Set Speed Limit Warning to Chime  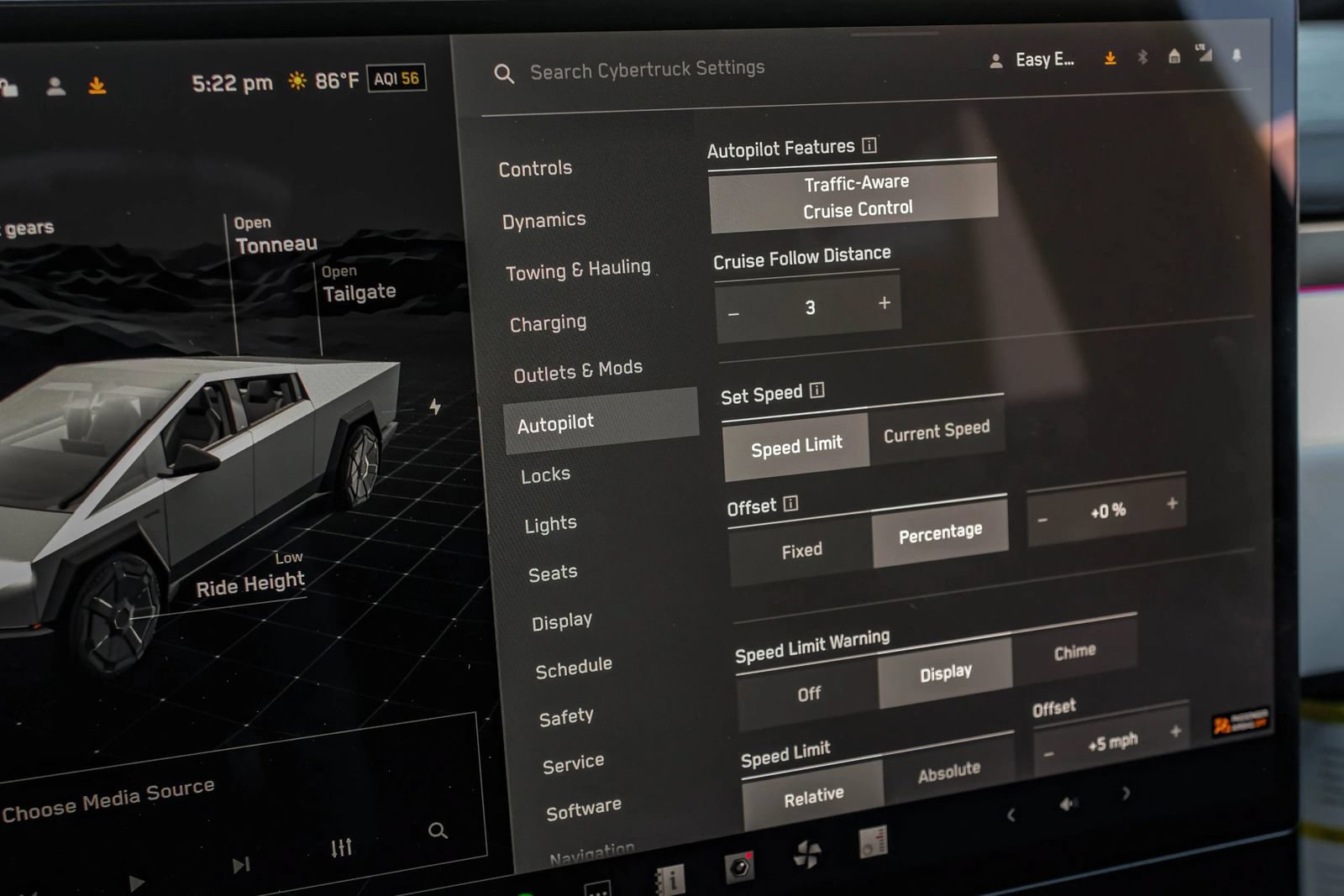[1074, 652]
